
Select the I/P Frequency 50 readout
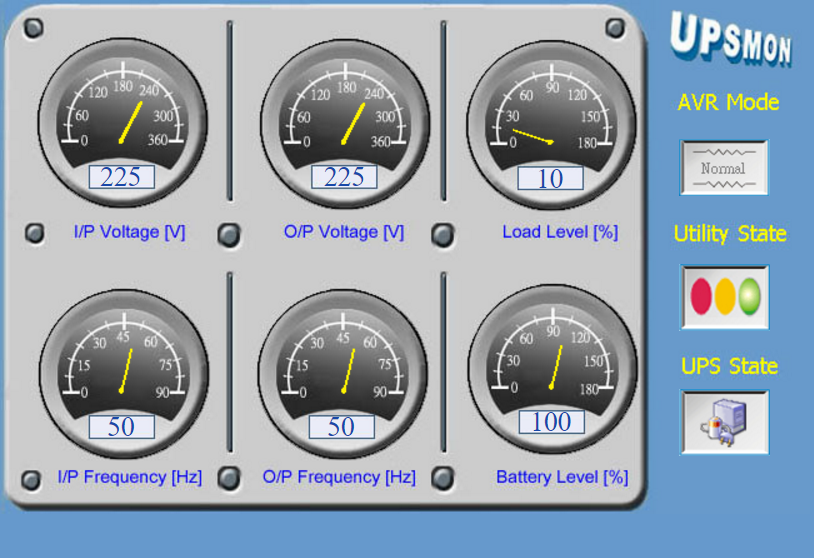pos(121,427)
